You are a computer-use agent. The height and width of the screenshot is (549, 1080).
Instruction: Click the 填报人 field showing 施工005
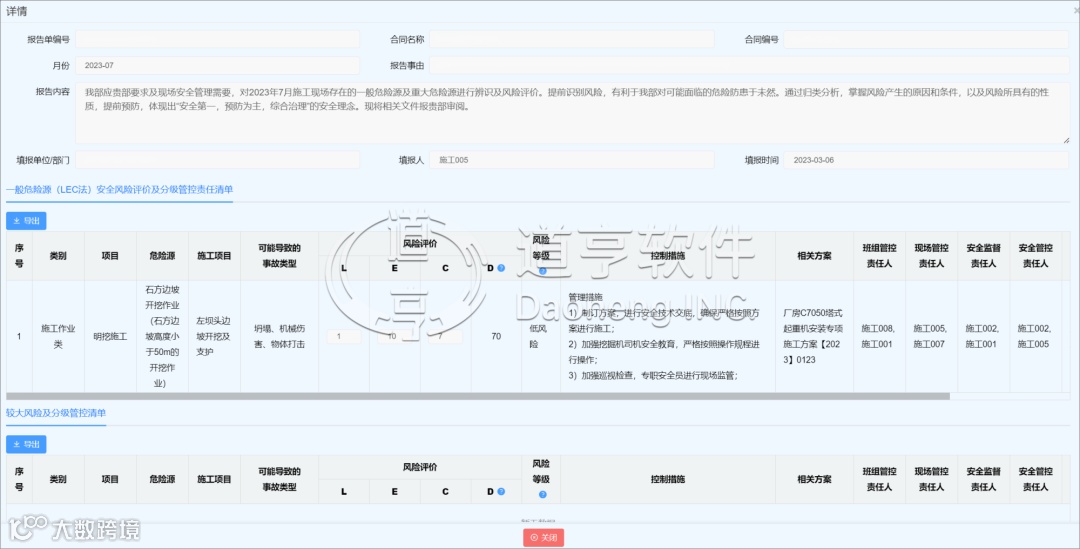[x=572, y=160]
